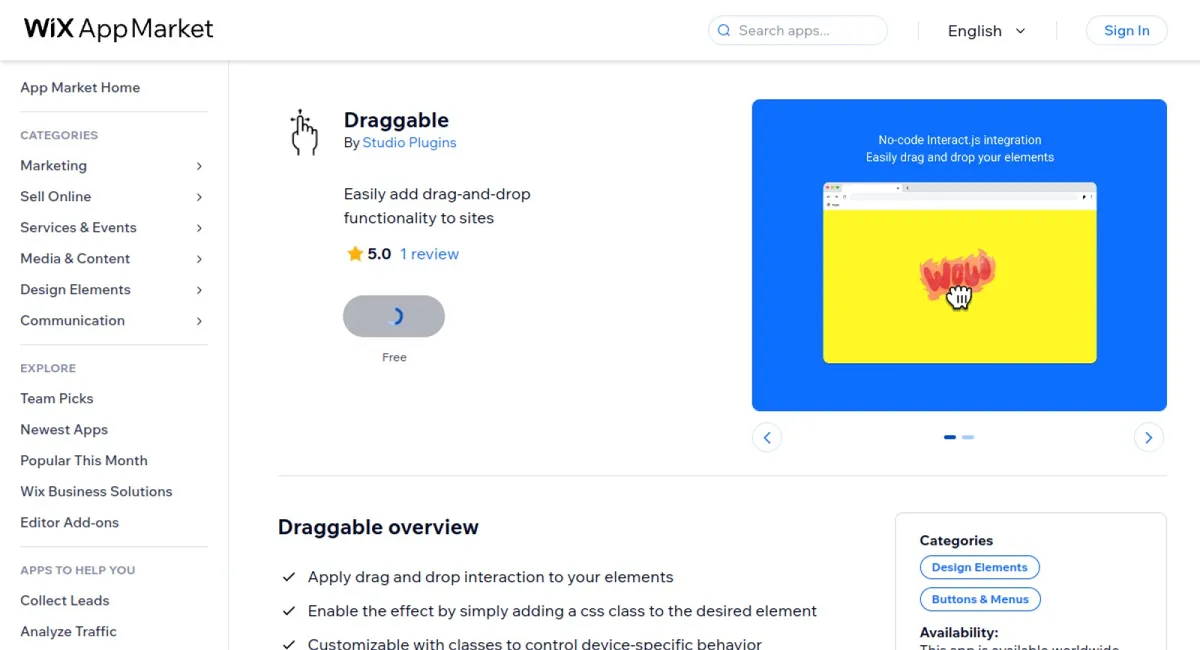Screen dimensions: 1200x650
Task: Click the Sign In button
Action: coord(1126,31)
